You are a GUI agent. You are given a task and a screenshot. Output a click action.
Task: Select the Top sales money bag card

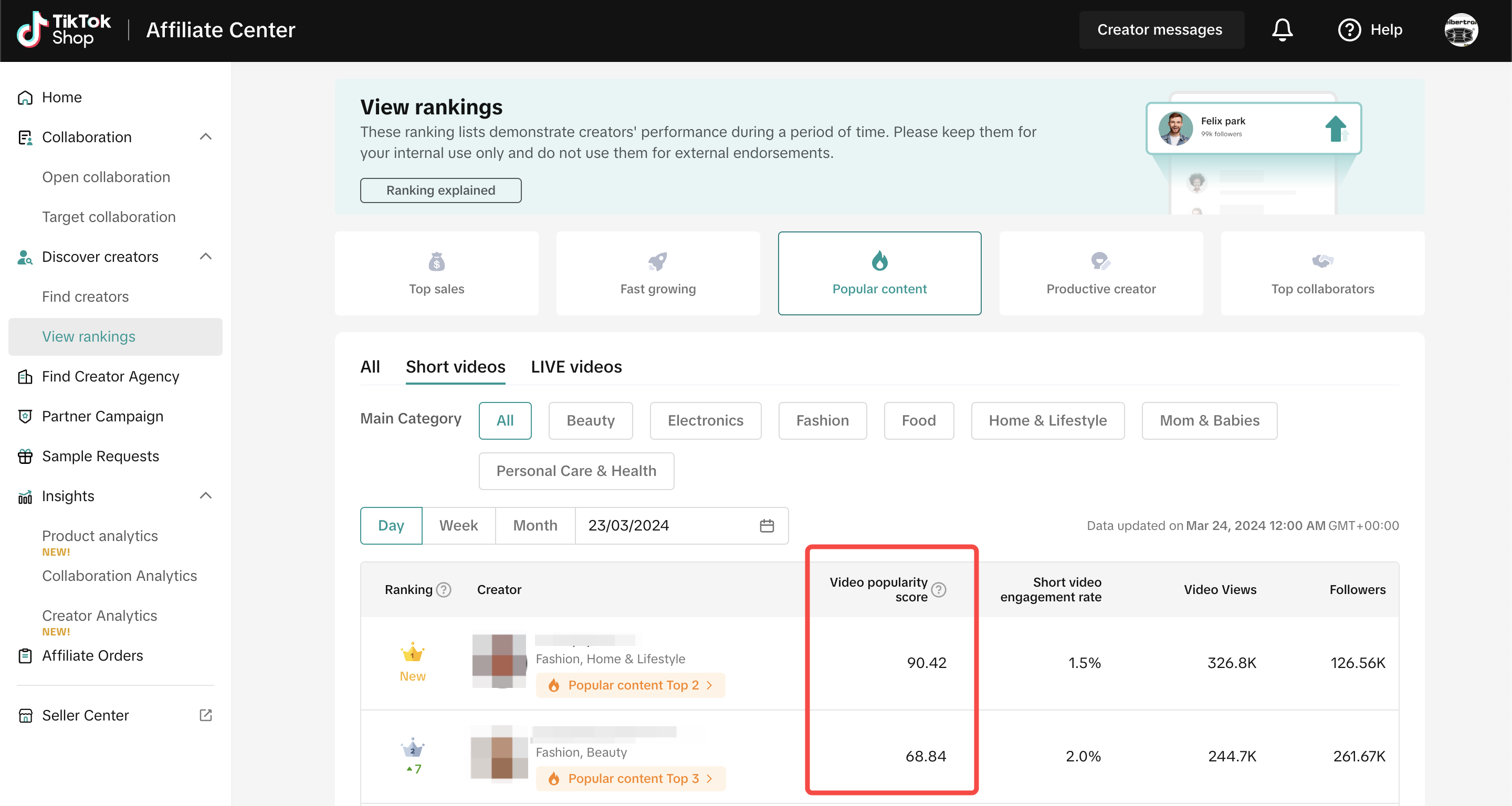click(x=436, y=273)
